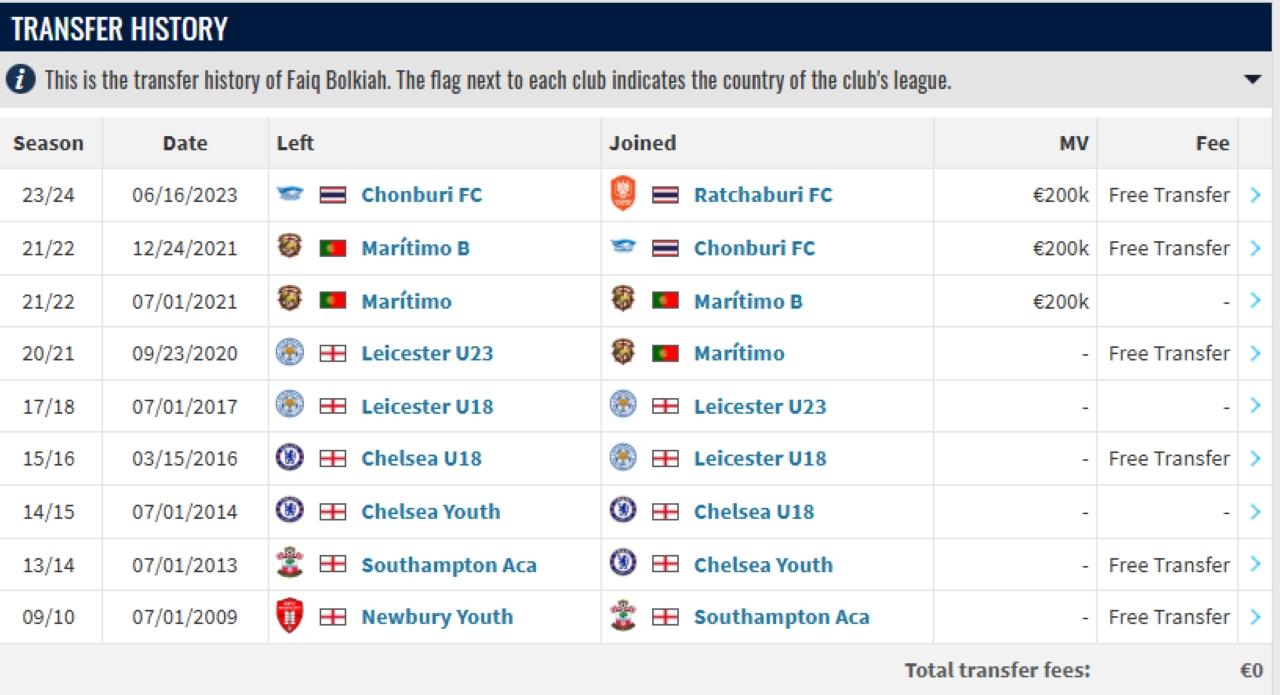
Task: Open Chelsea Youth joined link in 13/14
Action: click(762, 565)
